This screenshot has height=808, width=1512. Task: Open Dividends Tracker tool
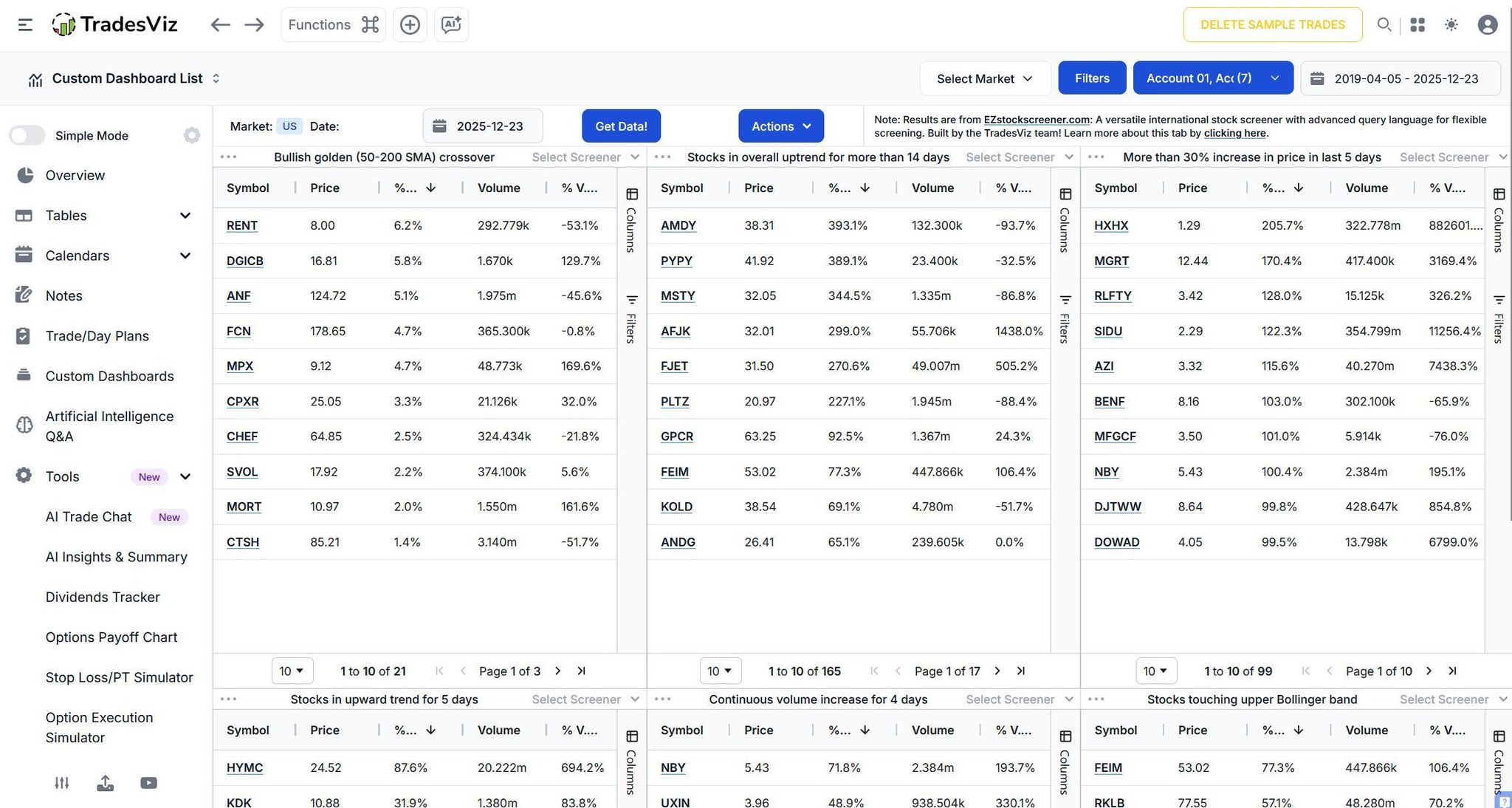(x=103, y=597)
